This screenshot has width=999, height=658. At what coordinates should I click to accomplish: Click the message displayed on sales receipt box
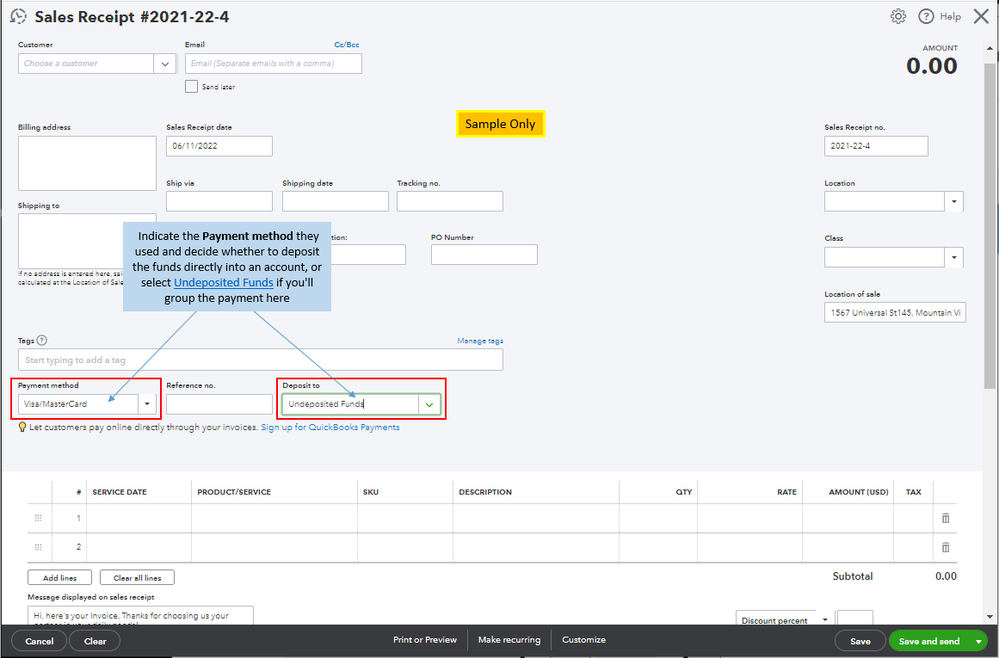click(x=141, y=615)
